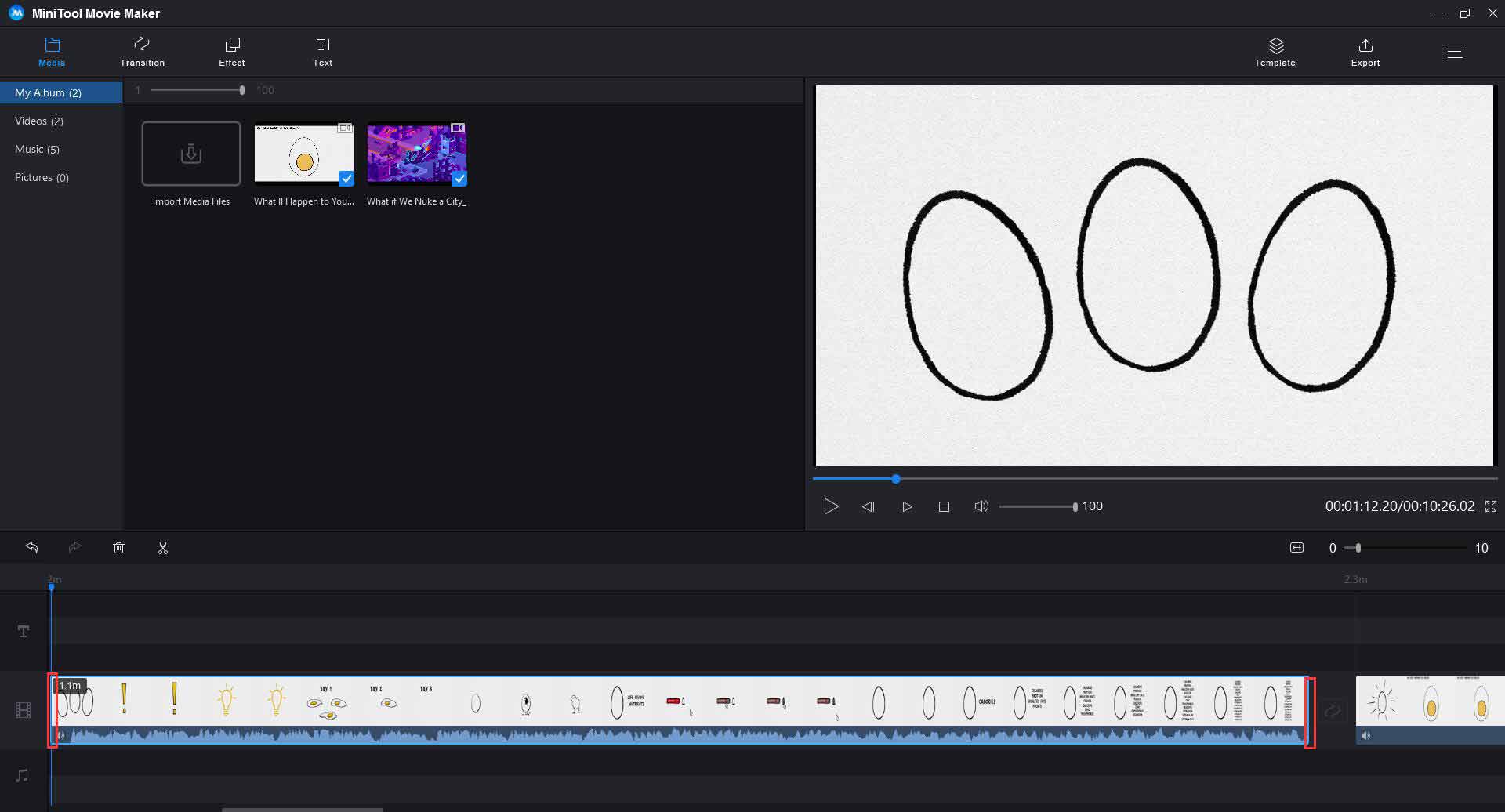Click the Redo icon above the timeline
This screenshot has height=812, width=1505.
point(75,547)
